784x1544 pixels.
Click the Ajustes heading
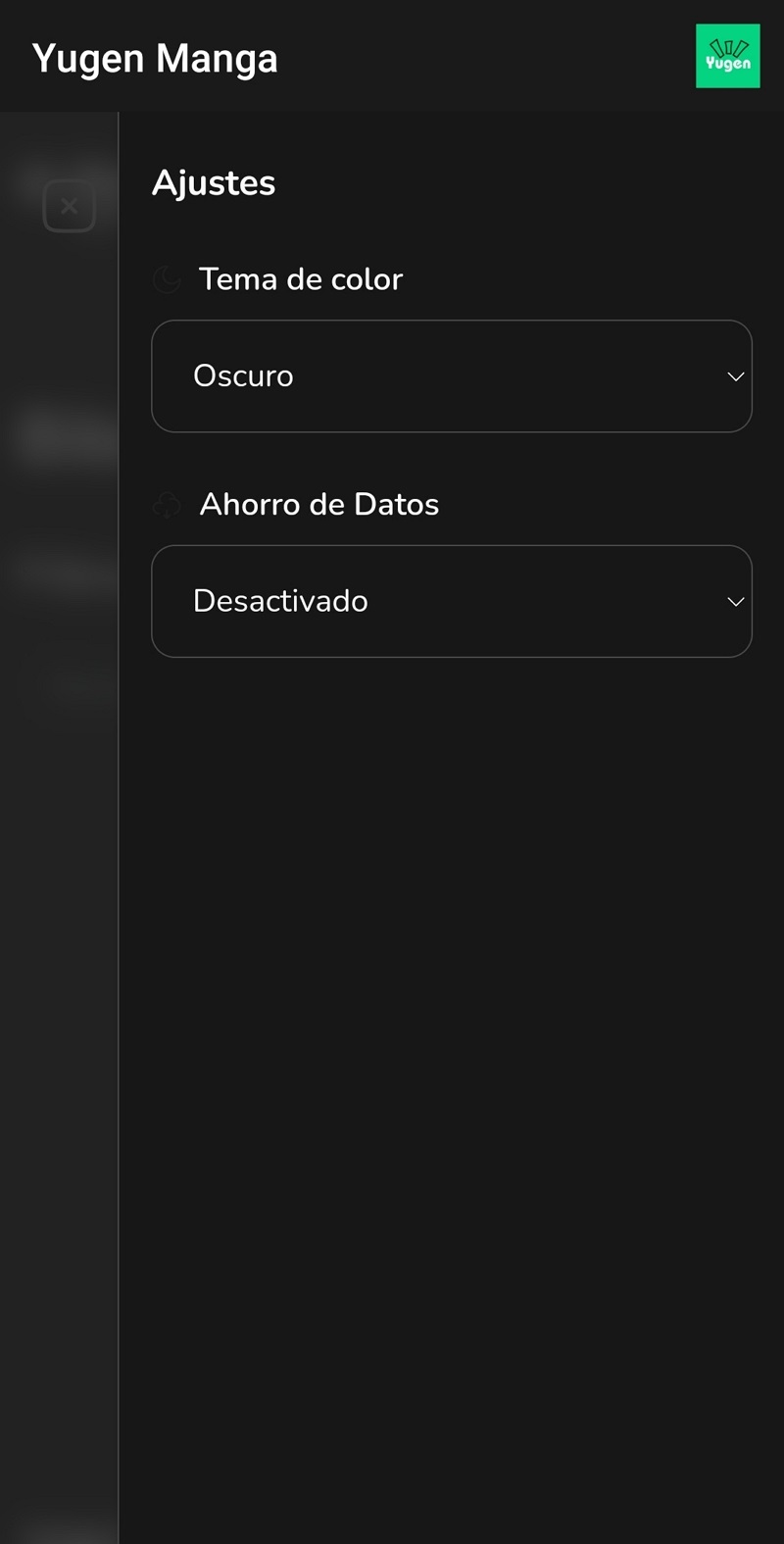(x=214, y=183)
